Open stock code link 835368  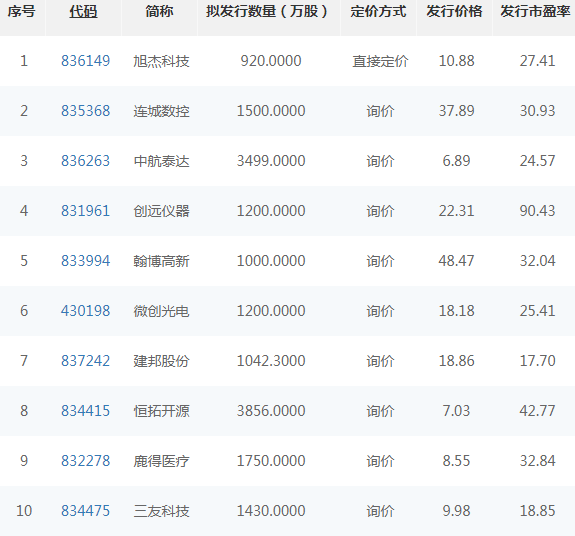pos(85,111)
